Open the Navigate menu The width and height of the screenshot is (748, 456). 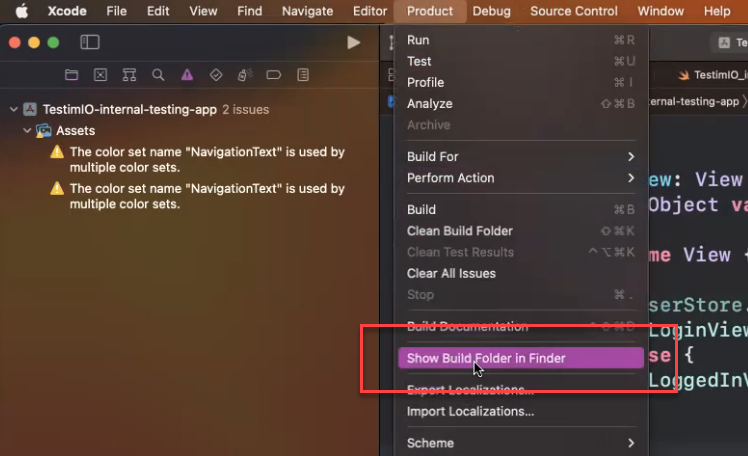click(307, 11)
